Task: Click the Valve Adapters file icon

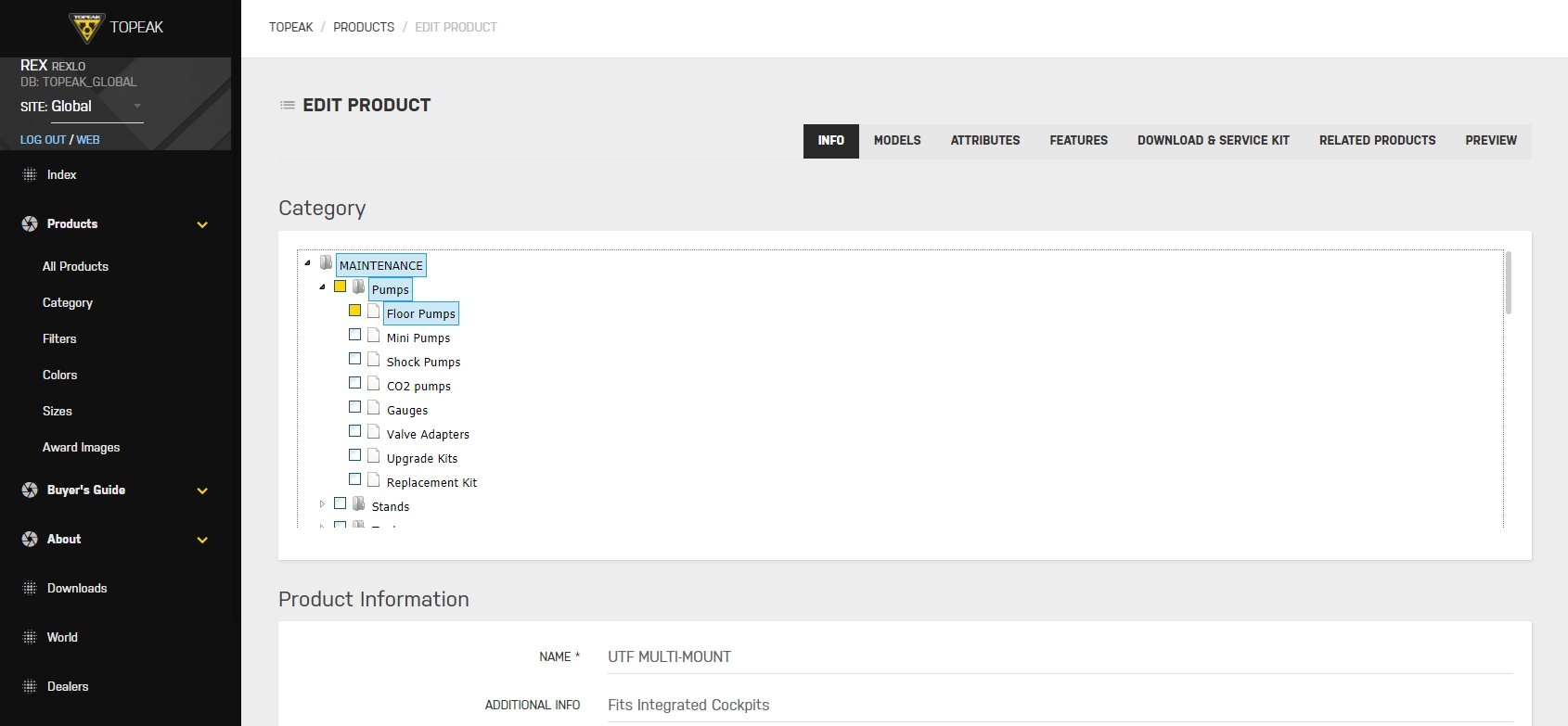Action: point(373,431)
